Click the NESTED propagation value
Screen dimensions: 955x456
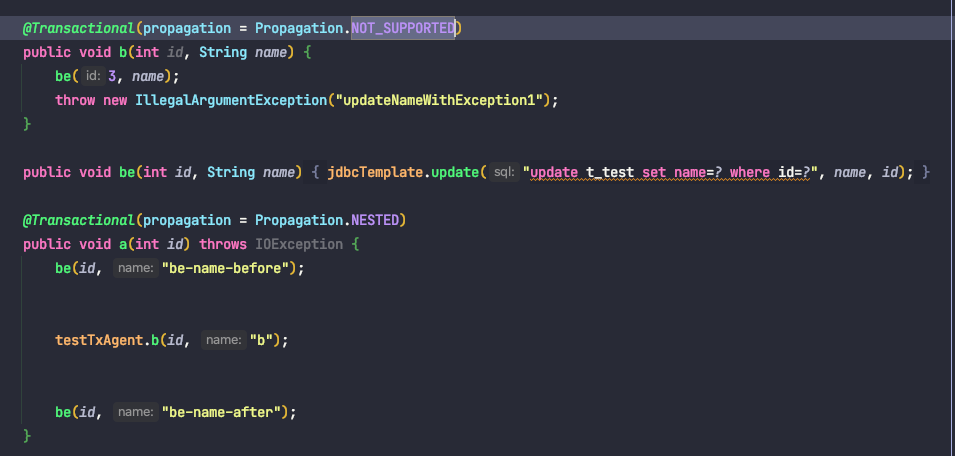point(375,220)
